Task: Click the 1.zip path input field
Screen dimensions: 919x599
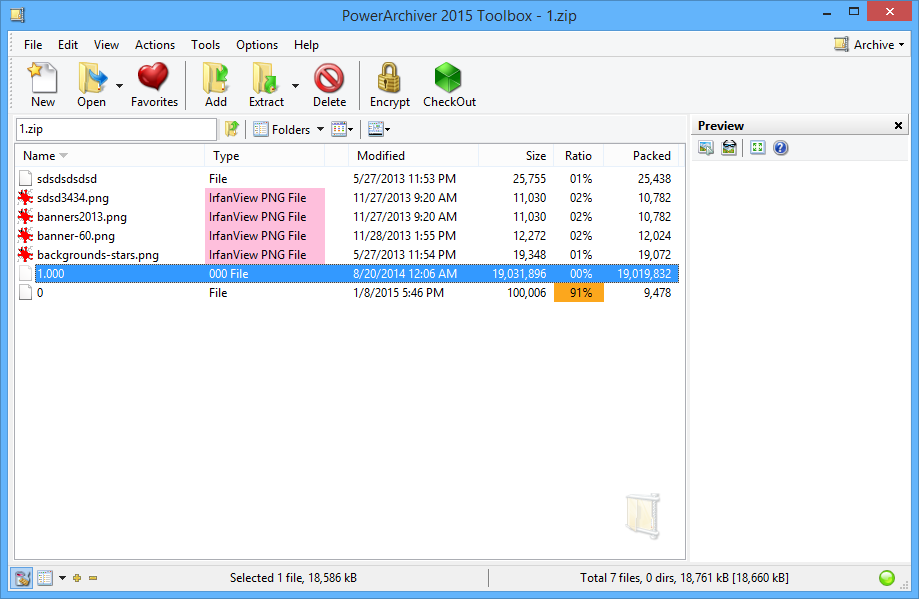Action: click(x=116, y=129)
